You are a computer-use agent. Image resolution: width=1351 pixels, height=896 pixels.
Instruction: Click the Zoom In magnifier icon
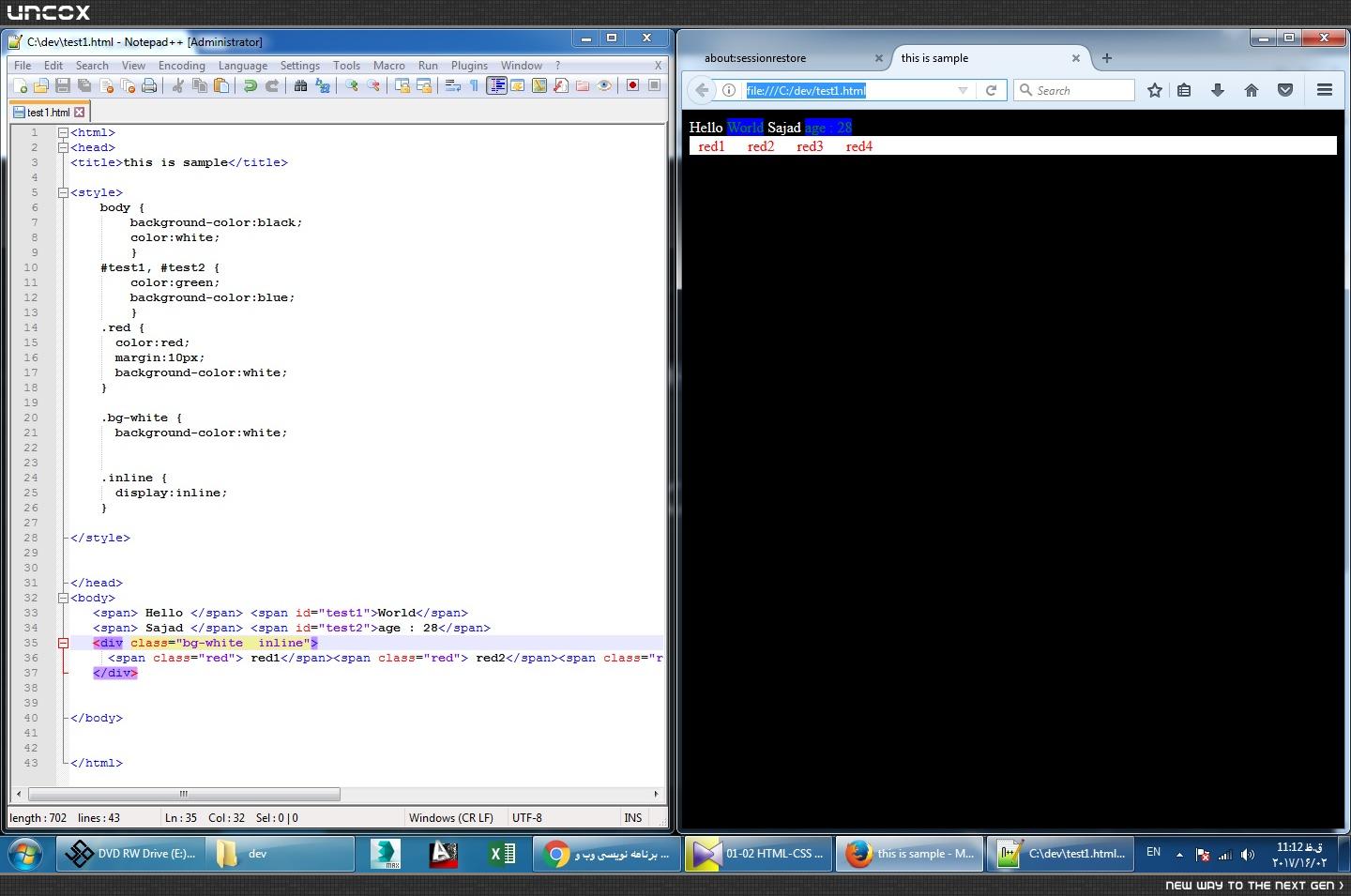coord(352,86)
